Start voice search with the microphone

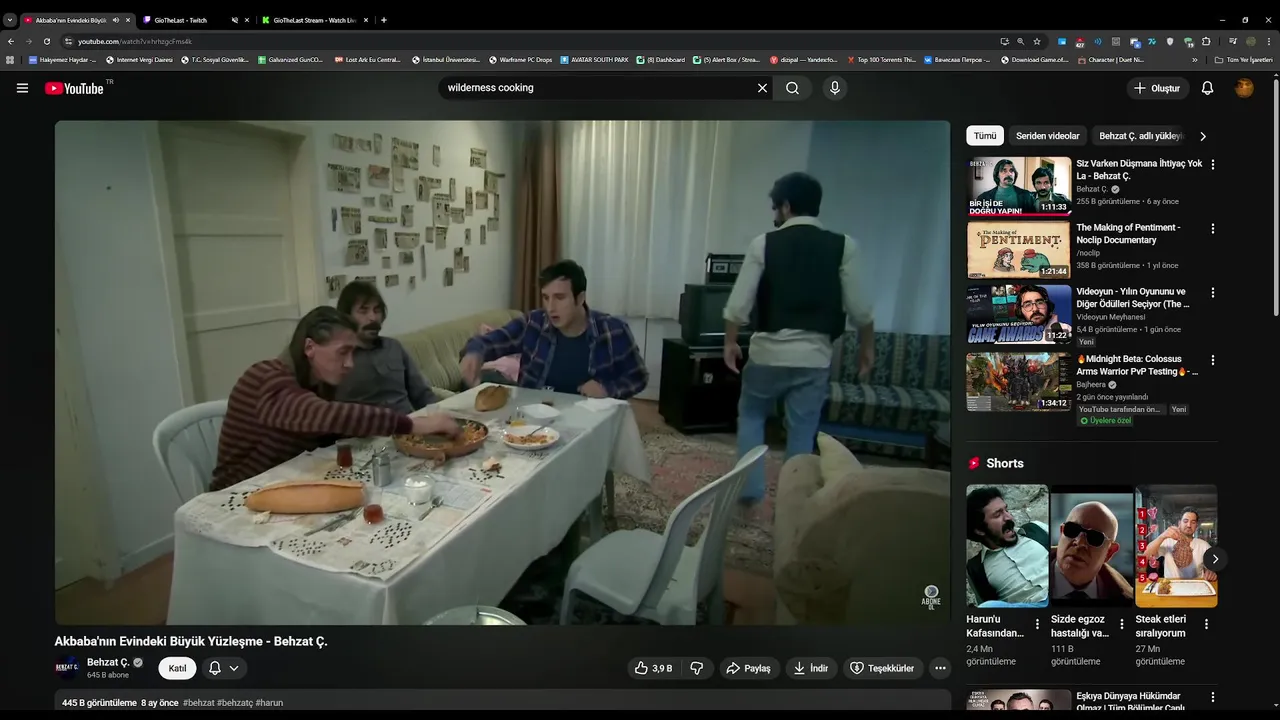point(835,88)
